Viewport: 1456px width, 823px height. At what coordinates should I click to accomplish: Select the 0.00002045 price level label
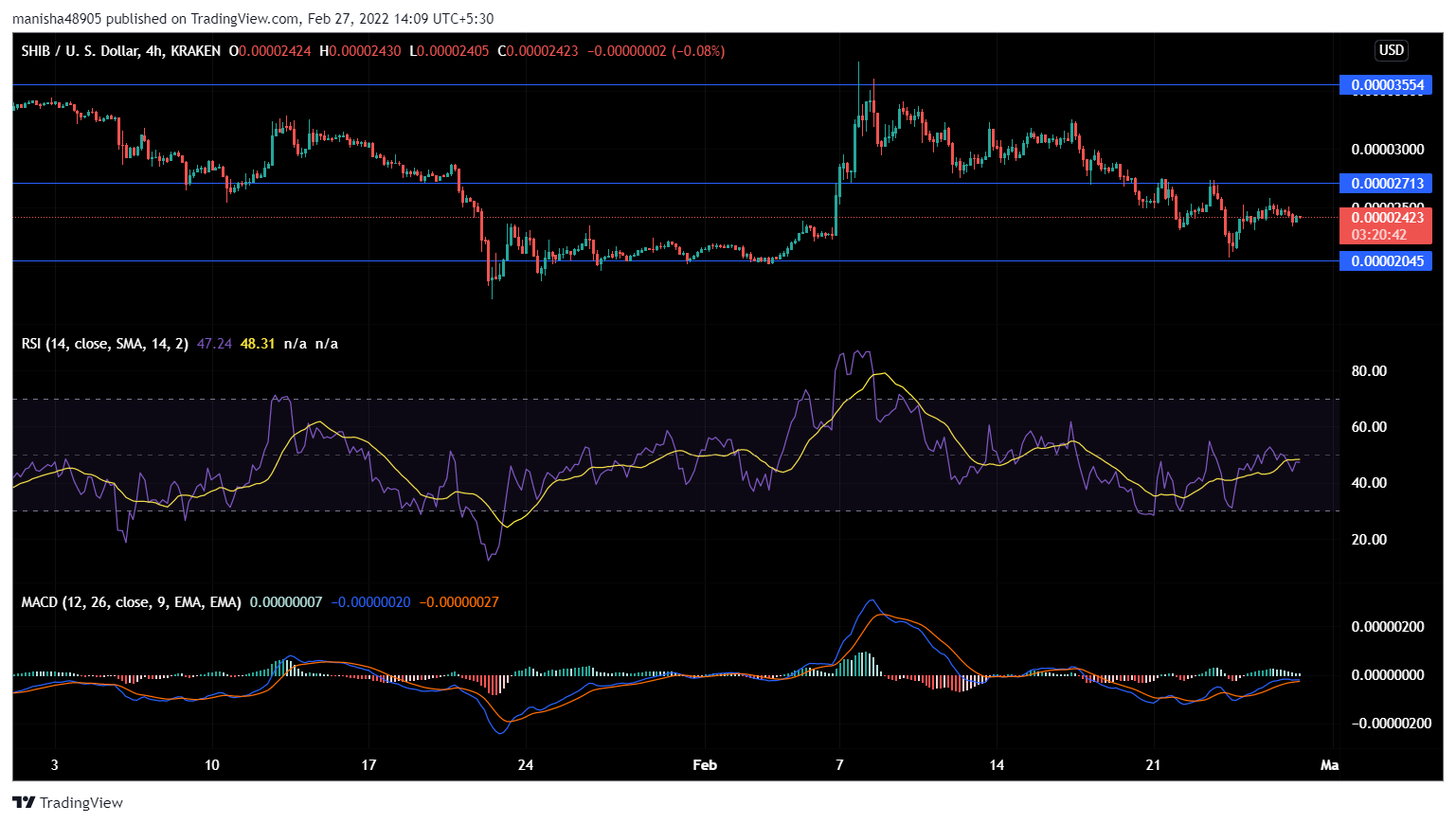point(1385,261)
